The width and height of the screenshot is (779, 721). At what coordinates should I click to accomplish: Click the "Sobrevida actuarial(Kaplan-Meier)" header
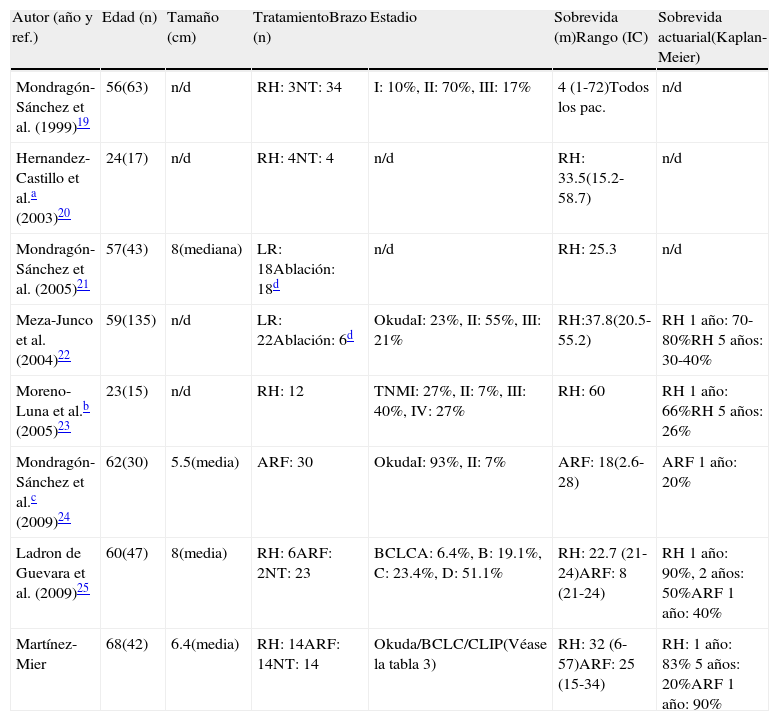coord(711,38)
